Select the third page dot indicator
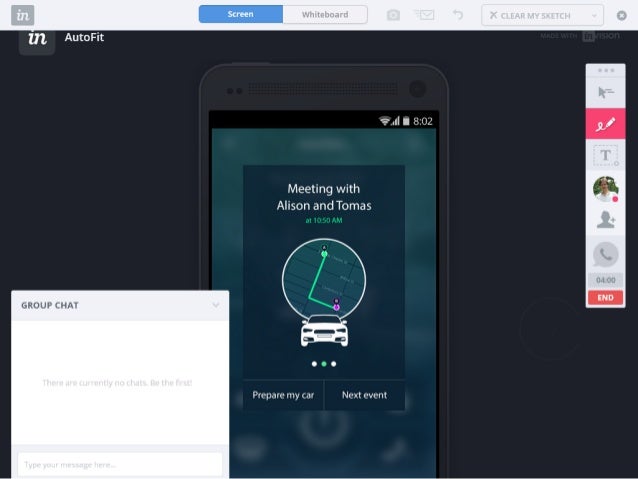Image resolution: width=638 pixels, height=479 pixels. [334, 364]
